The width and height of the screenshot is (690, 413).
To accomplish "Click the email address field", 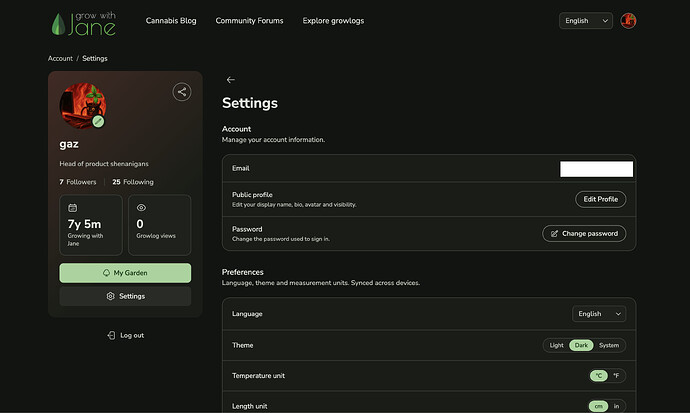I will tap(596, 169).
